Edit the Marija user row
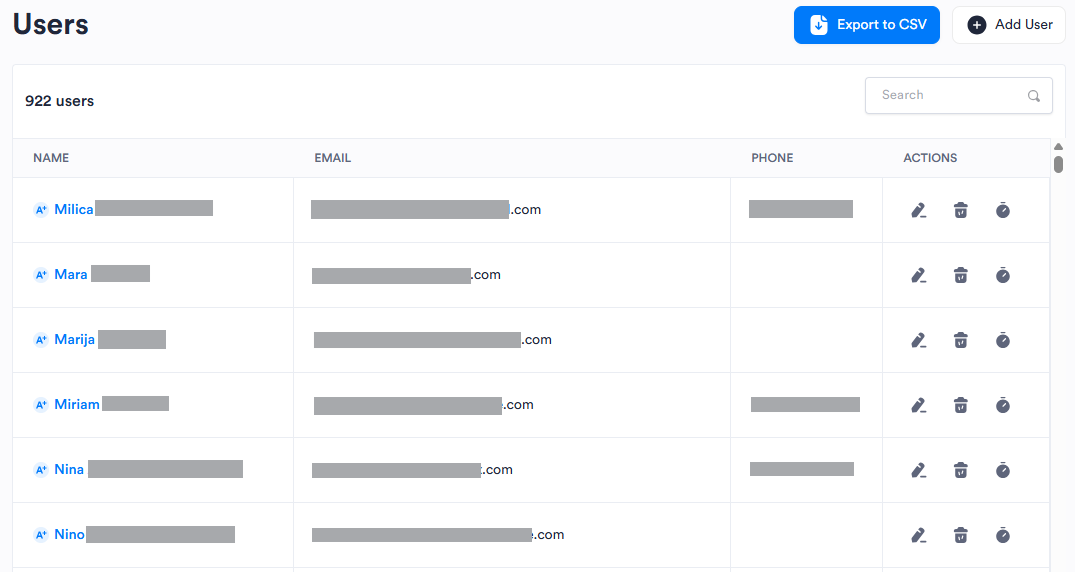 click(x=919, y=340)
